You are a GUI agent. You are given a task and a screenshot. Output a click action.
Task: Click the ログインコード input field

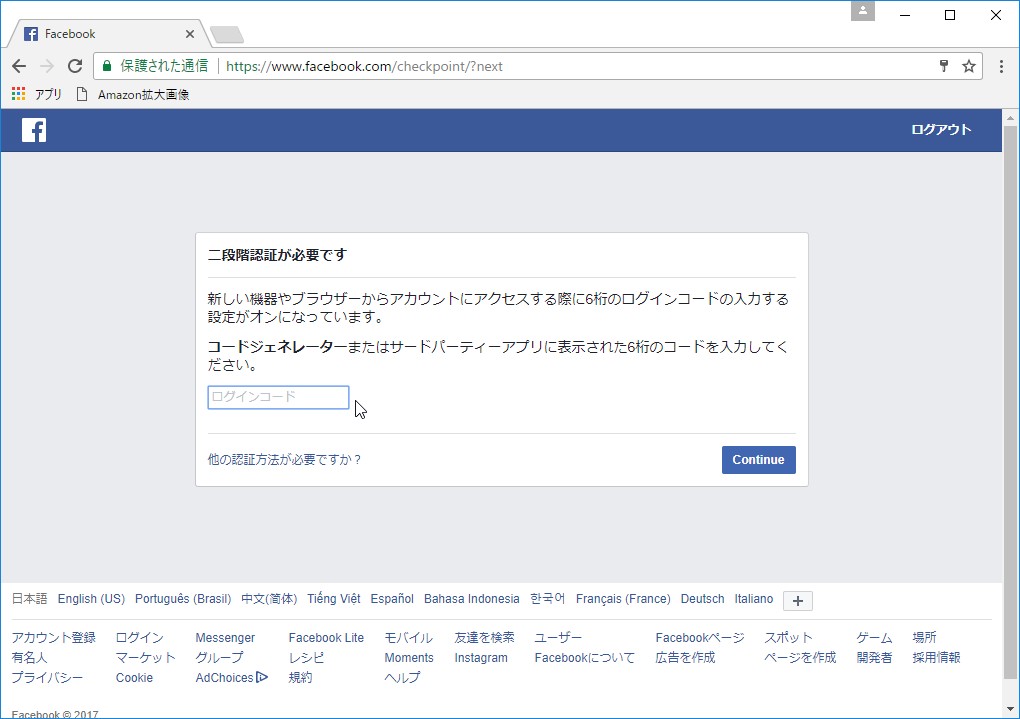pos(277,396)
